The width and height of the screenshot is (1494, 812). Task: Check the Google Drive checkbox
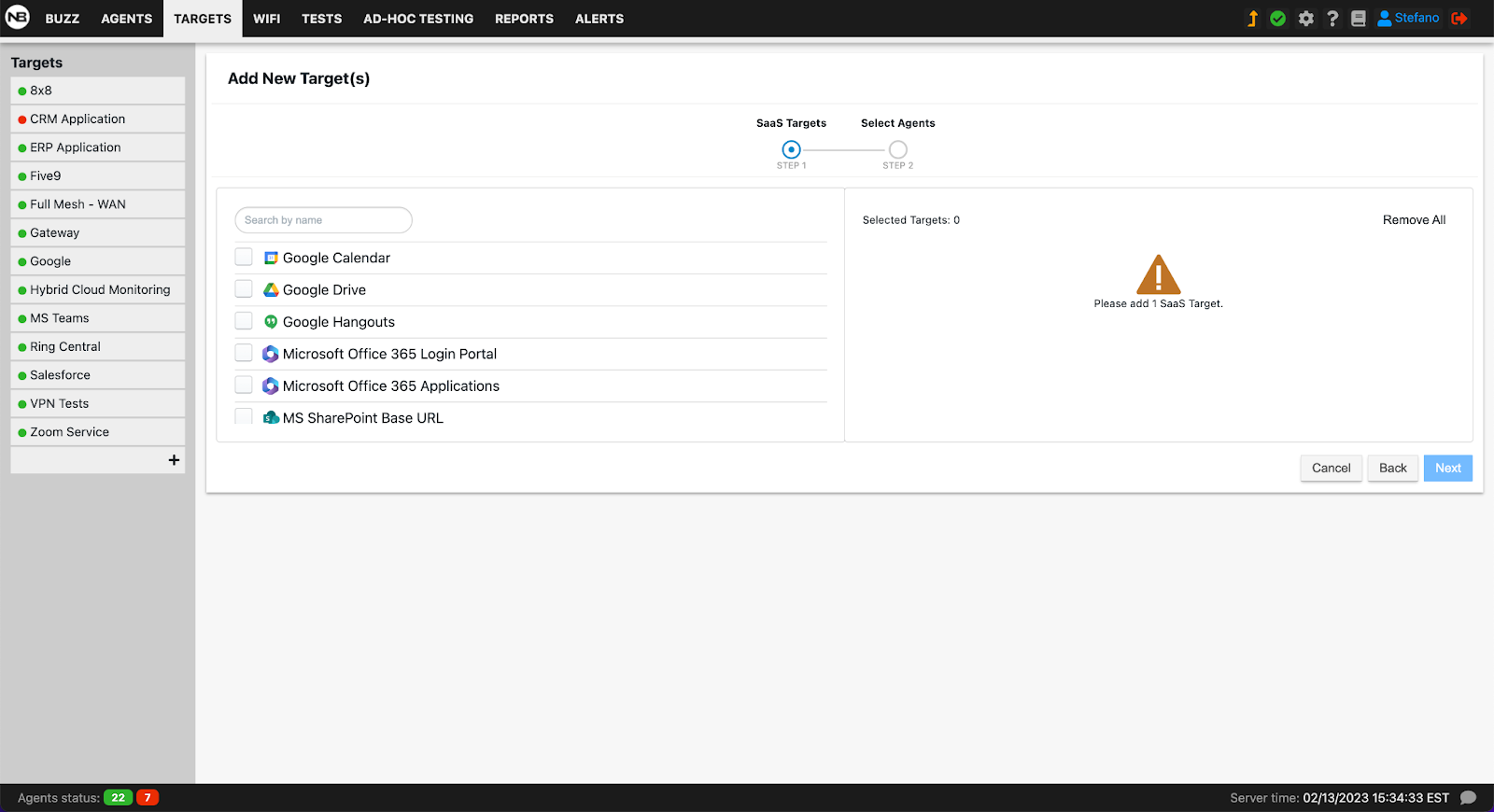pos(244,288)
